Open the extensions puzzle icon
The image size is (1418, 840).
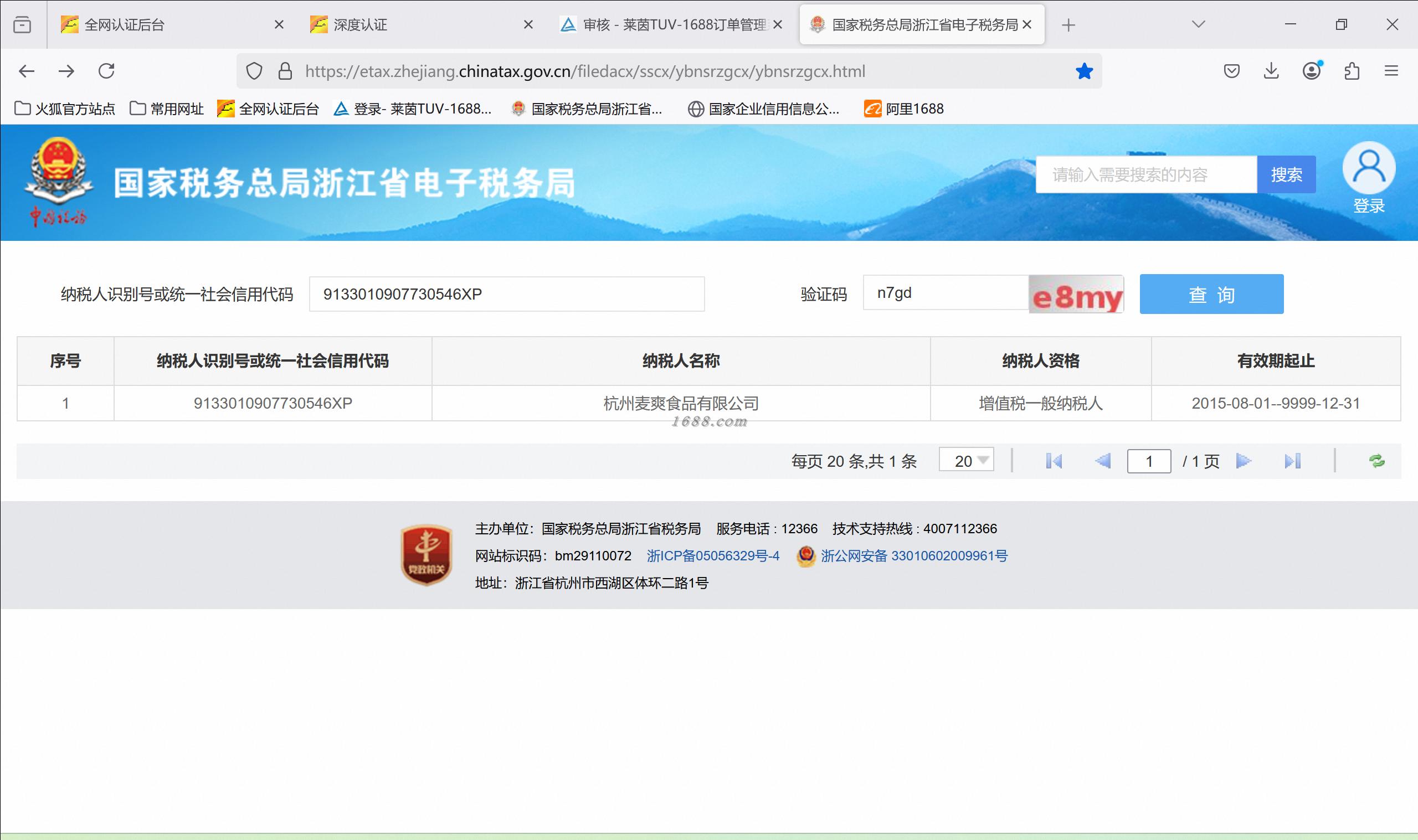[x=1352, y=71]
